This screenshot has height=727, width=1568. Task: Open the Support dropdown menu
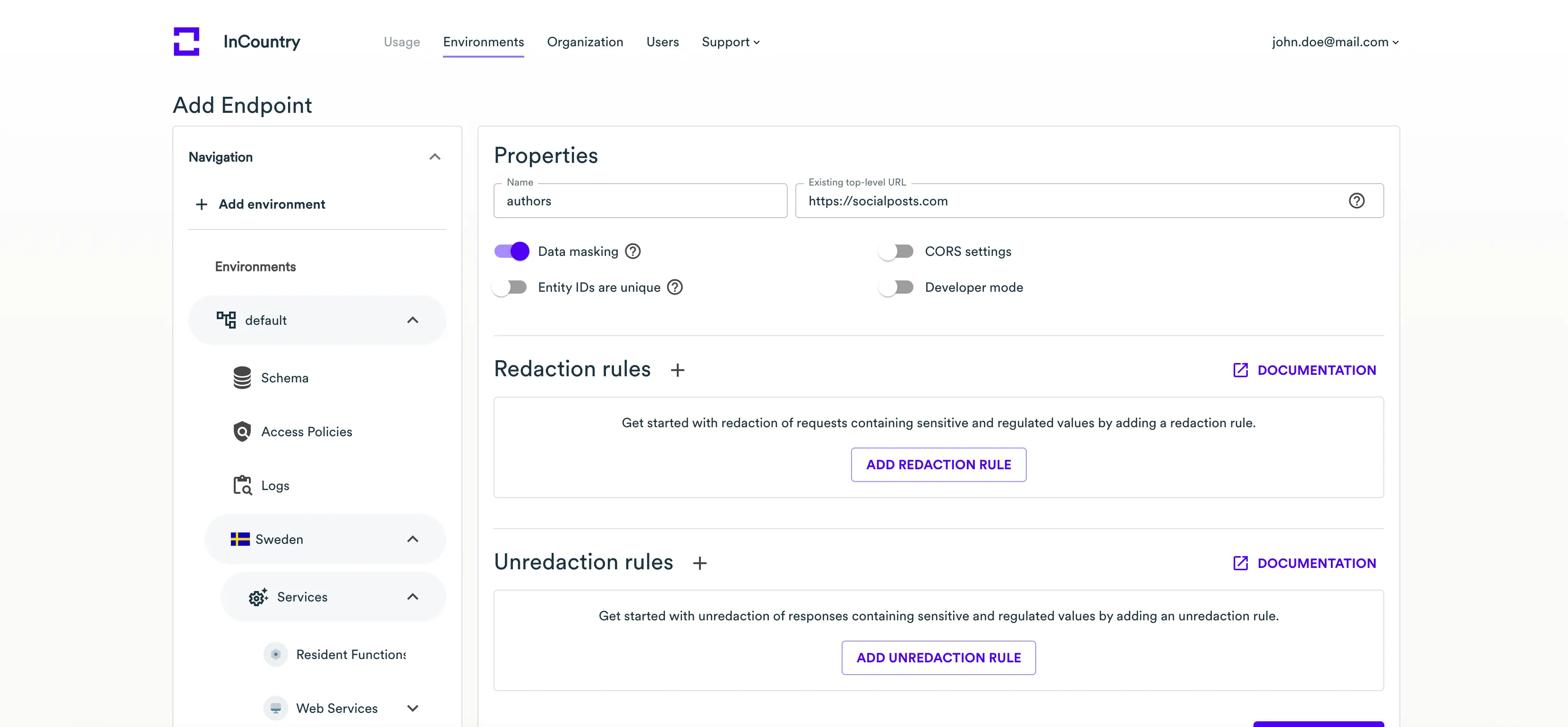coord(731,42)
